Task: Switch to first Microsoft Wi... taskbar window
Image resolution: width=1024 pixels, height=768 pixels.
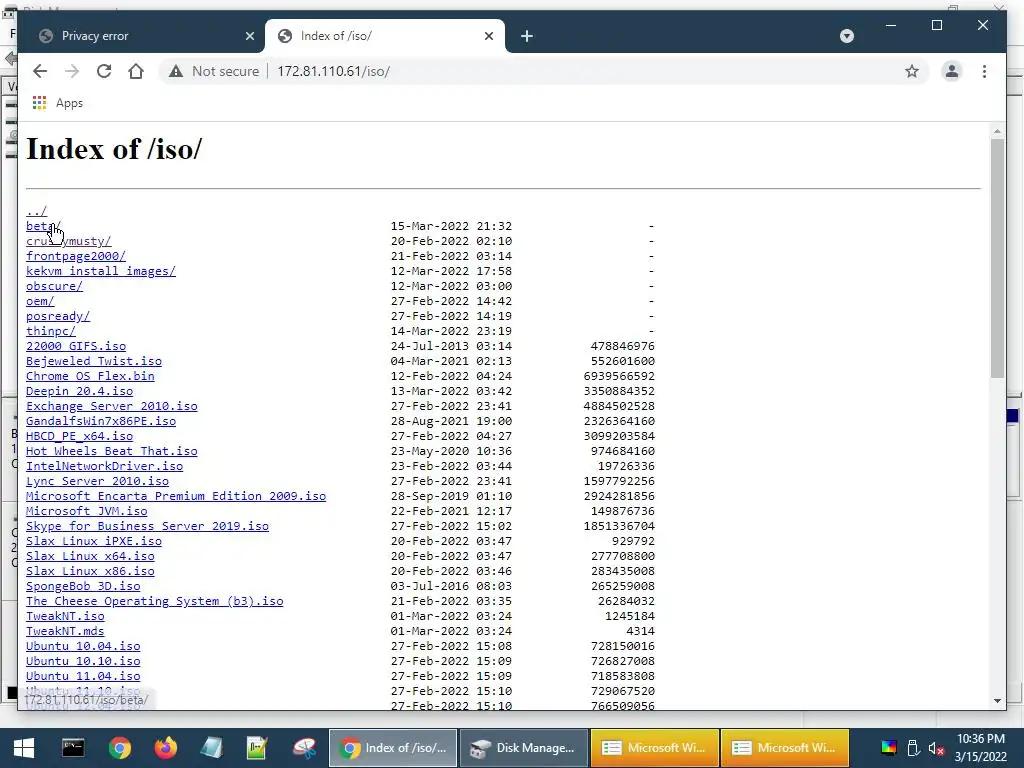Action: [654, 748]
